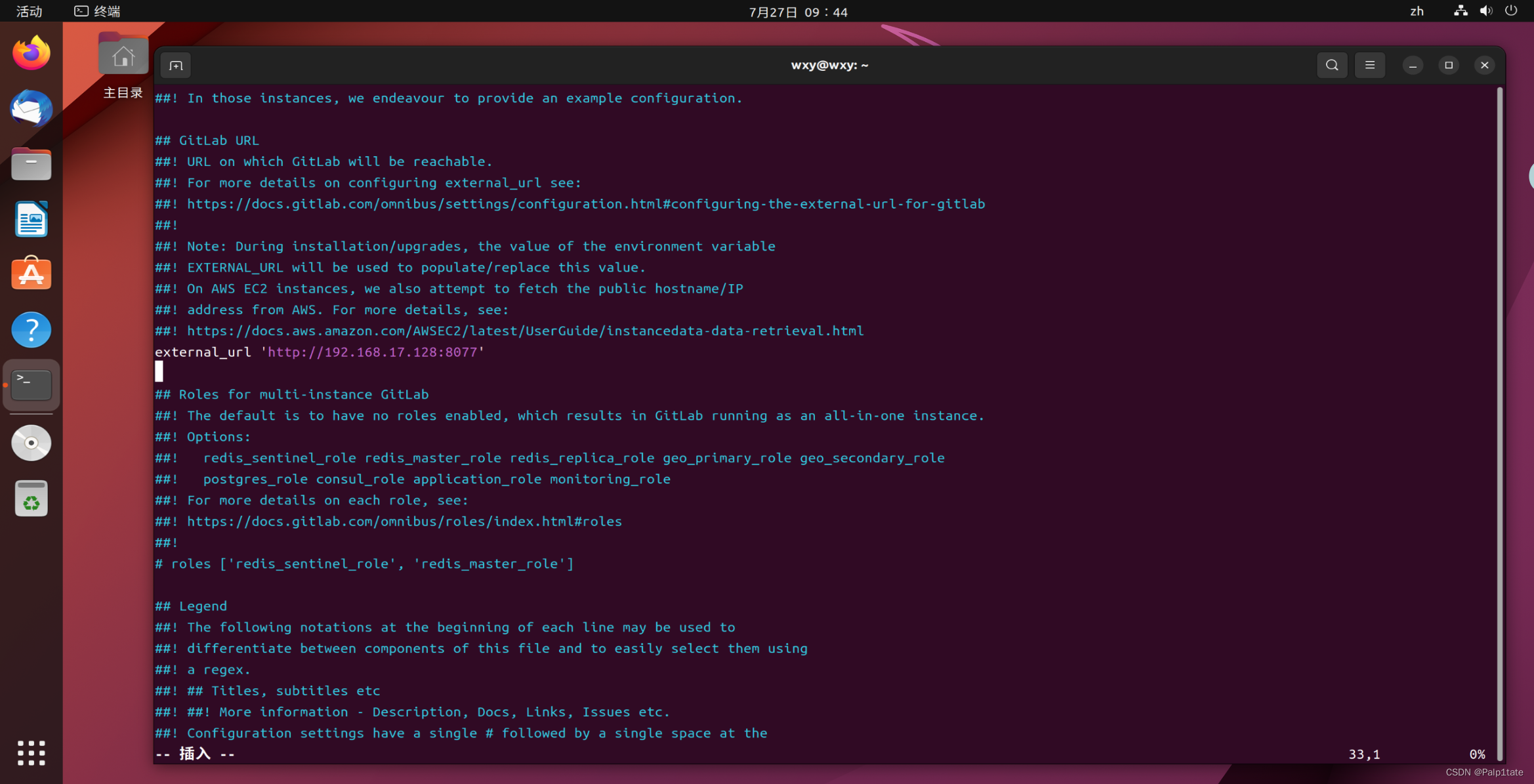Image resolution: width=1534 pixels, height=784 pixels.
Task: Open the Files manager dock icon
Action: pos(31,163)
